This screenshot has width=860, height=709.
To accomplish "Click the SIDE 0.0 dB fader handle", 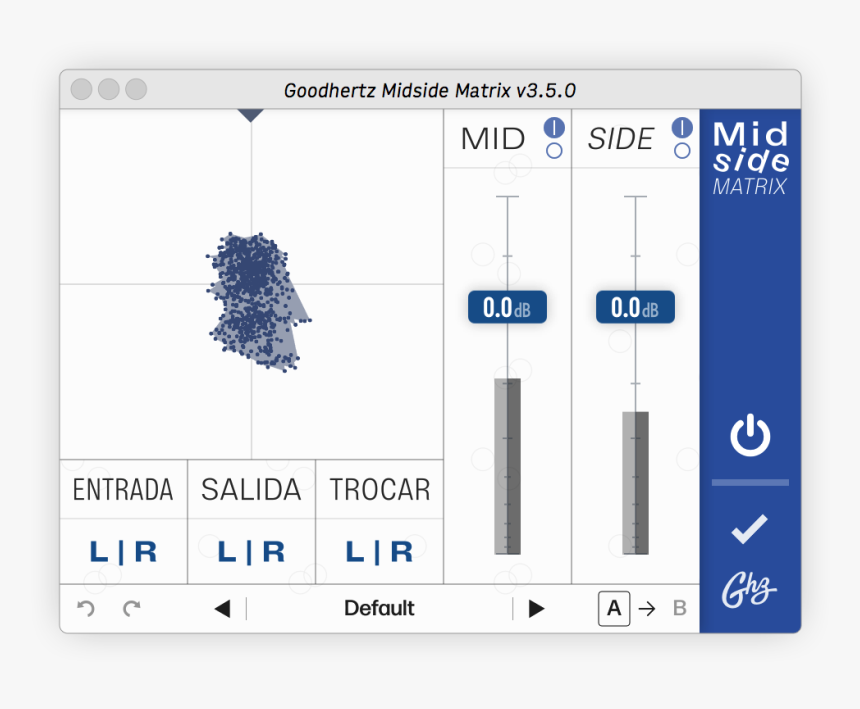I will [x=635, y=307].
